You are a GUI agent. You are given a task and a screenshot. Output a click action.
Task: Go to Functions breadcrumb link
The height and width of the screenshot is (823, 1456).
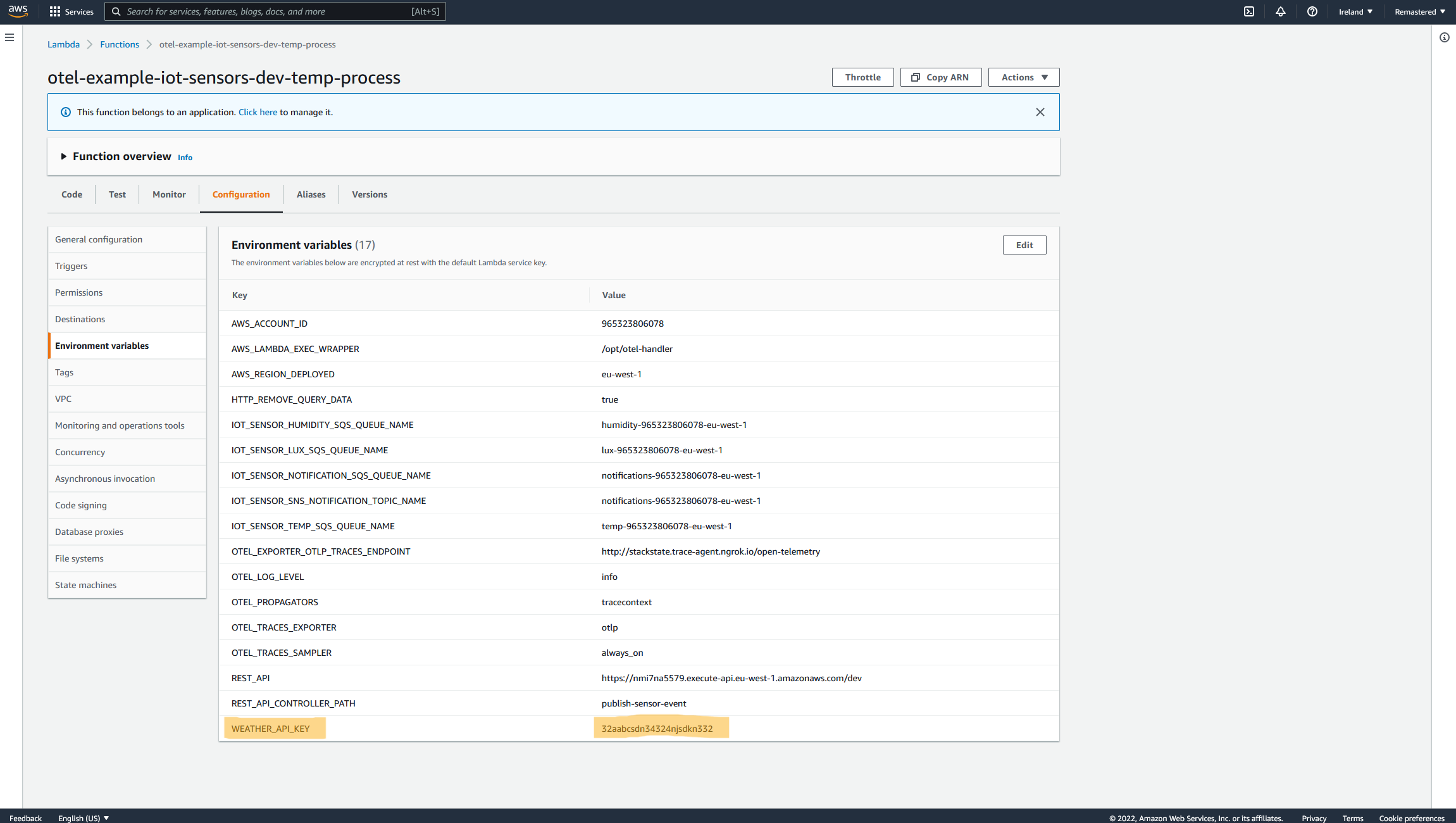(120, 44)
